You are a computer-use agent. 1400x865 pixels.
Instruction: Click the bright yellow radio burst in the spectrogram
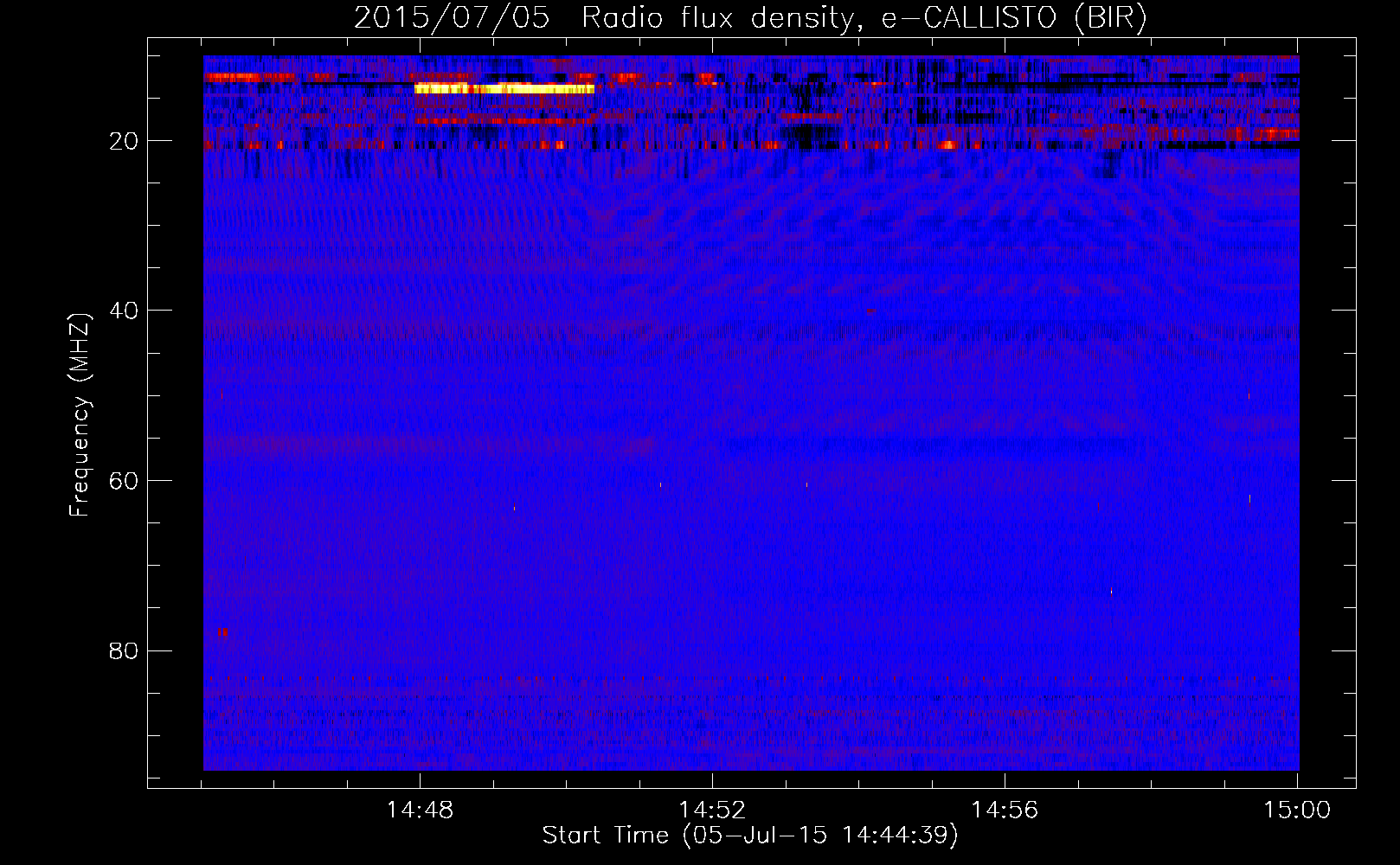point(504,88)
